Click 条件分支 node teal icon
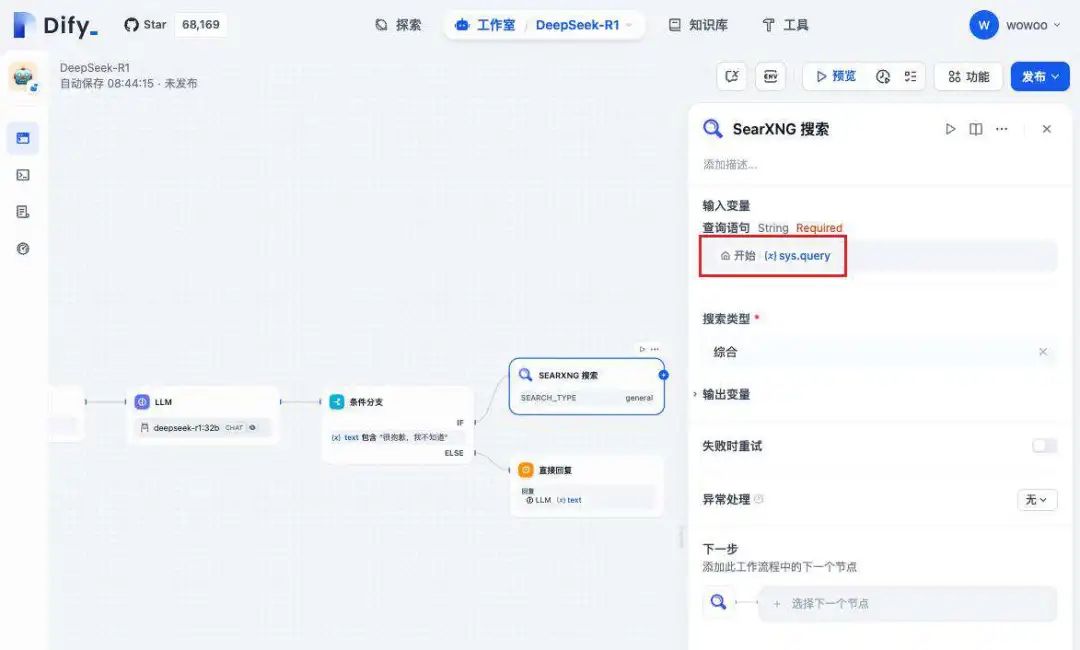This screenshot has height=650, width=1080. [337, 401]
